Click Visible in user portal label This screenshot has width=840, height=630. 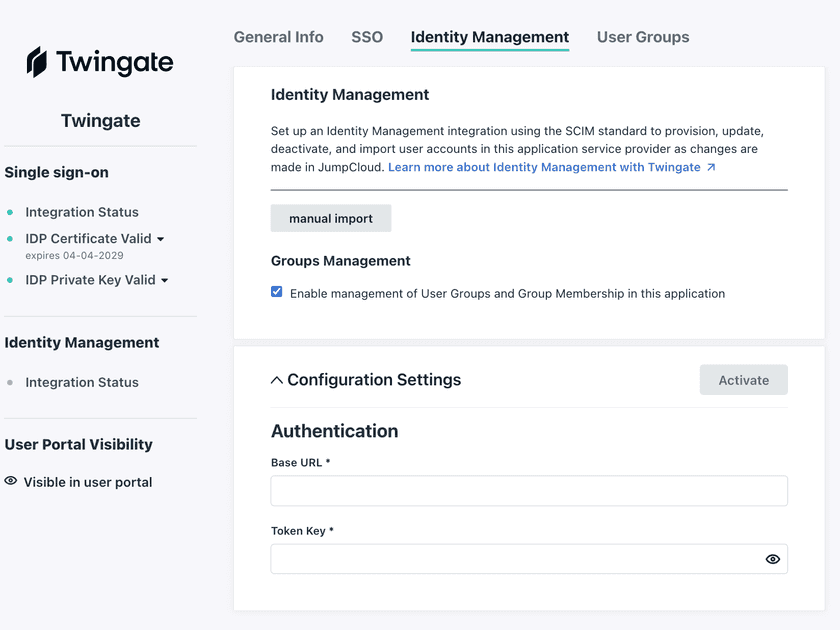pyautogui.click(x=88, y=482)
